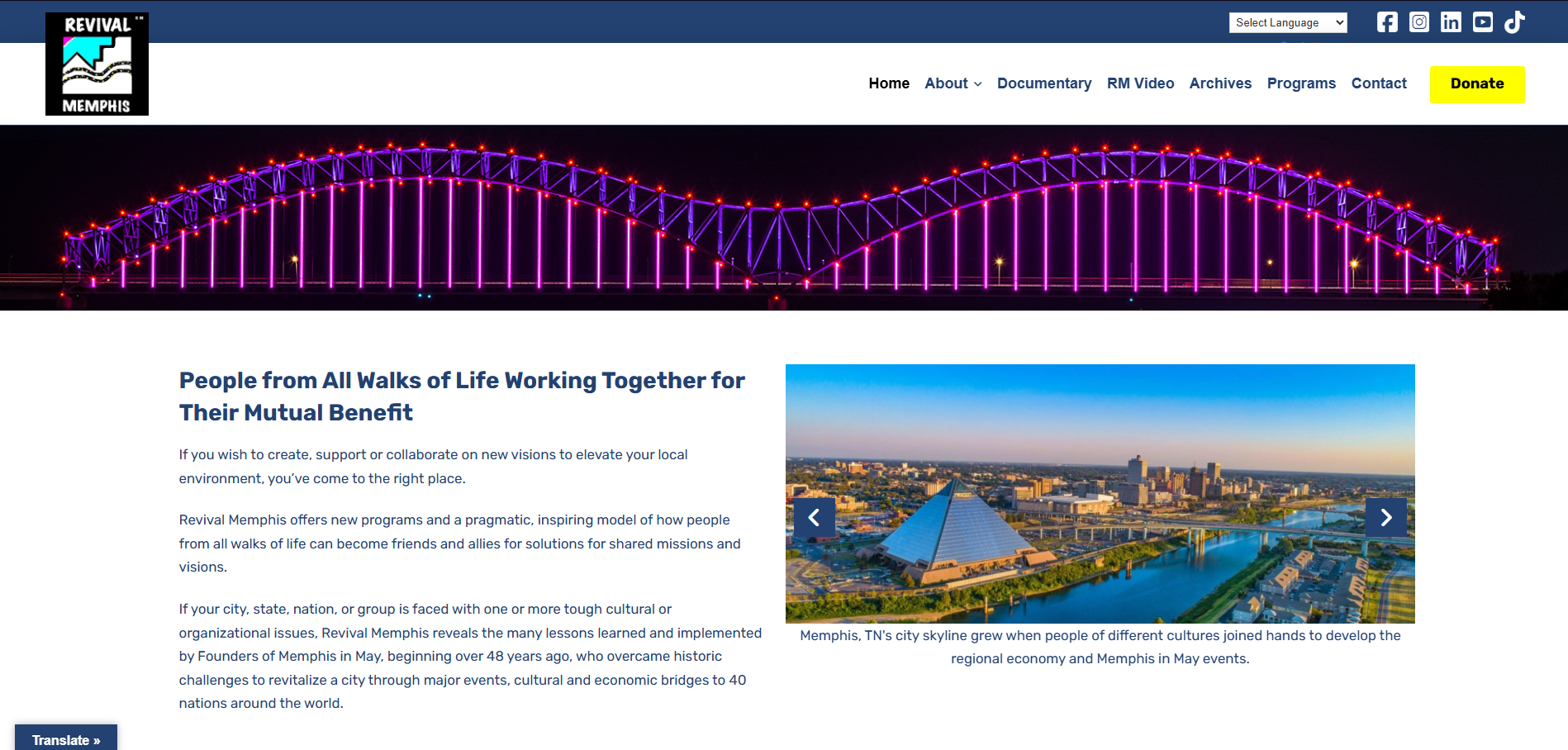Visit the Programs page
The height and width of the screenshot is (750, 1568).
pyautogui.click(x=1300, y=83)
